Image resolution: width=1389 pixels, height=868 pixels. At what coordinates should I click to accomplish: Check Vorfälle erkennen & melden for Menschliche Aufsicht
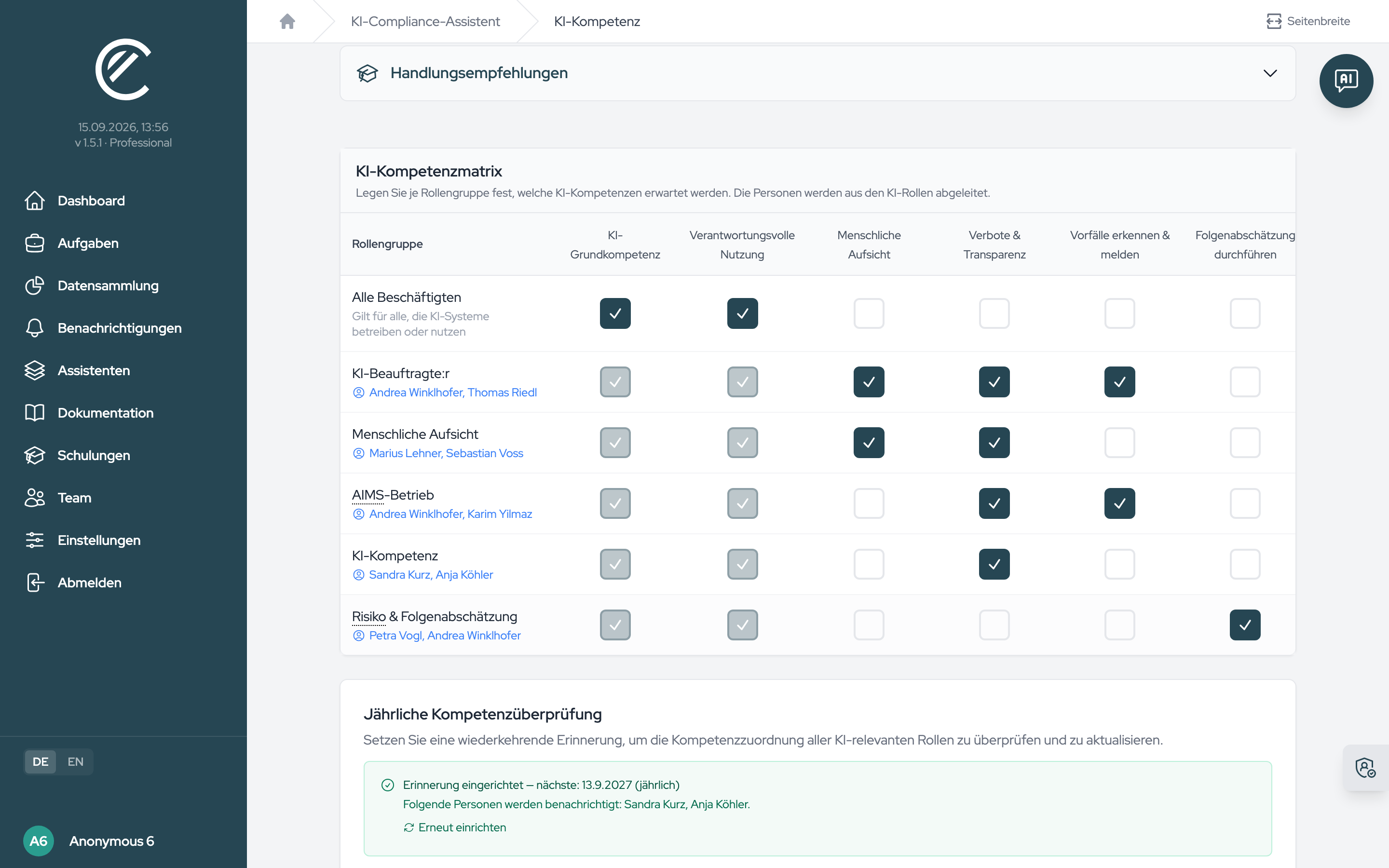pyautogui.click(x=1119, y=443)
